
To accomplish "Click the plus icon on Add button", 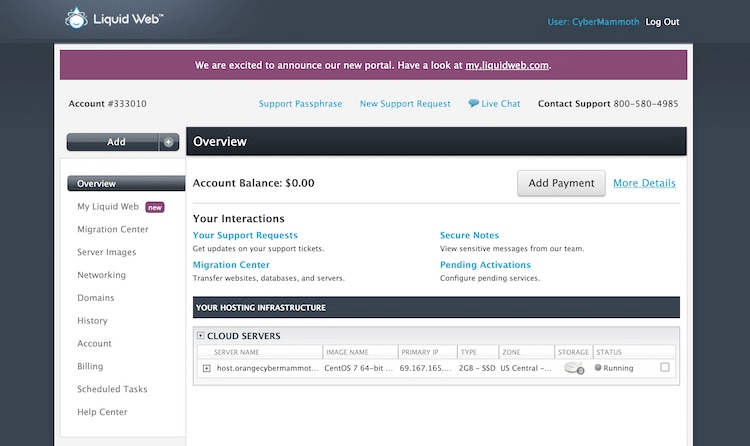I will tap(168, 142).
